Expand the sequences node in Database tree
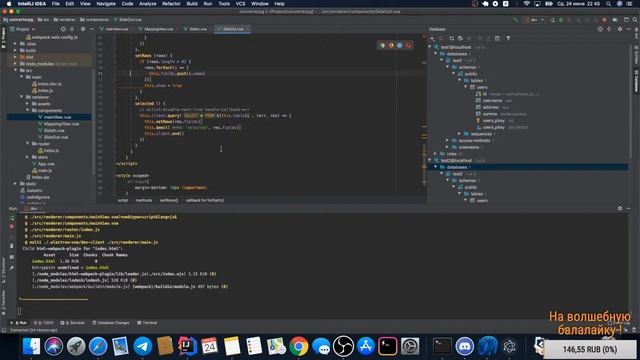This screenshot has height=360, width=640. (460, 133)
